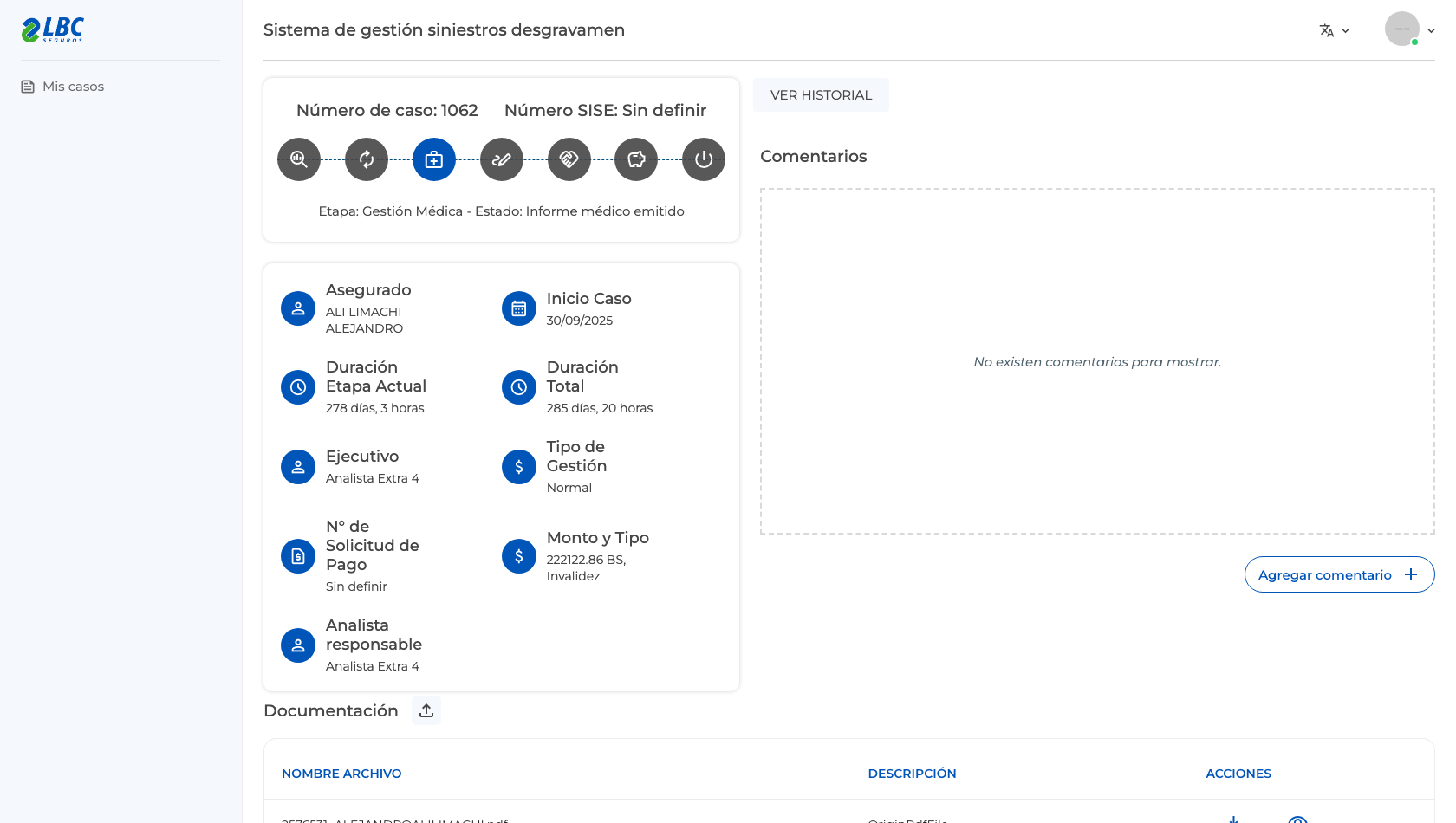Viewport: 1456px width, 823px height.
Task: Click the Asegurado person icon
Action: (298, 308)
